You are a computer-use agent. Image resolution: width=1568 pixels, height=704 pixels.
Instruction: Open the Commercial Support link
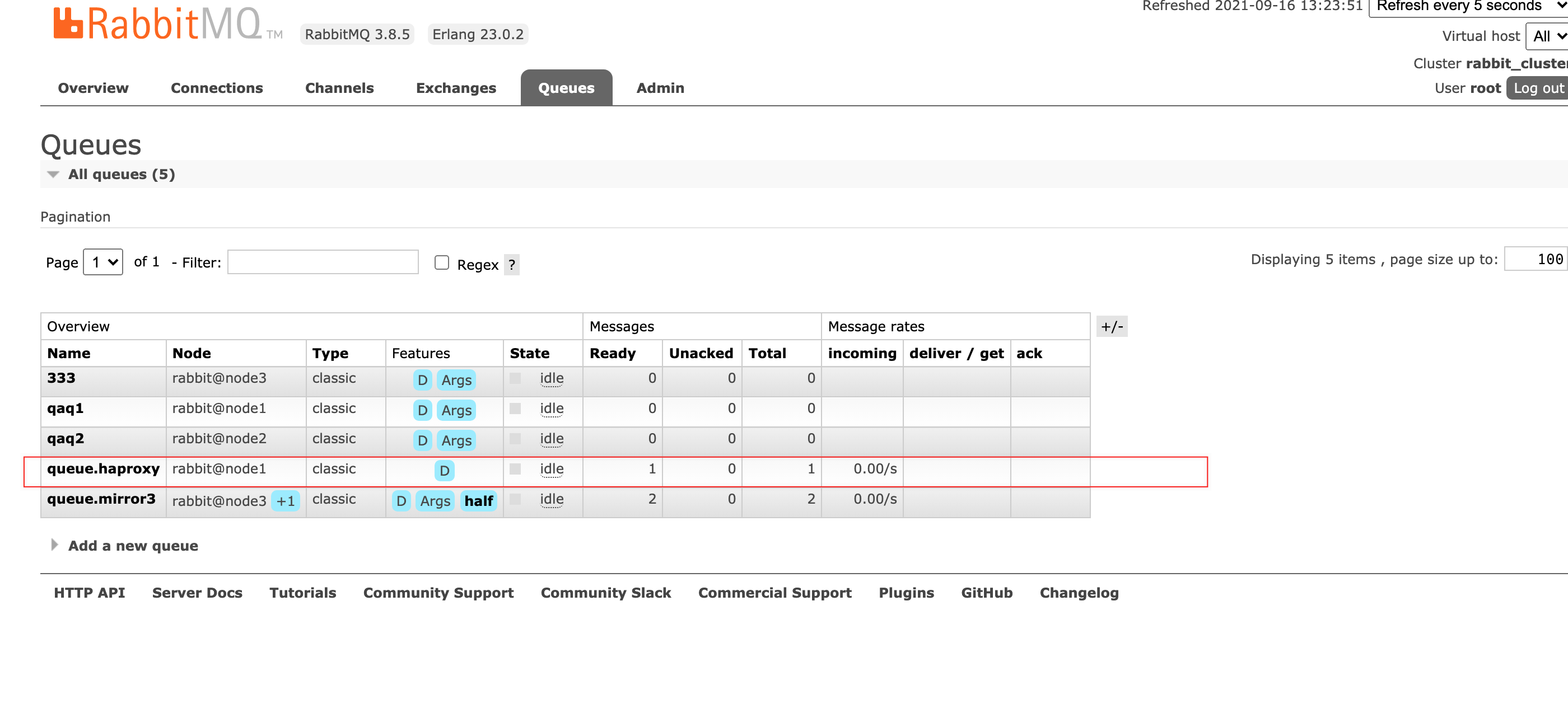pyautogui.click(x=775, y=593)
